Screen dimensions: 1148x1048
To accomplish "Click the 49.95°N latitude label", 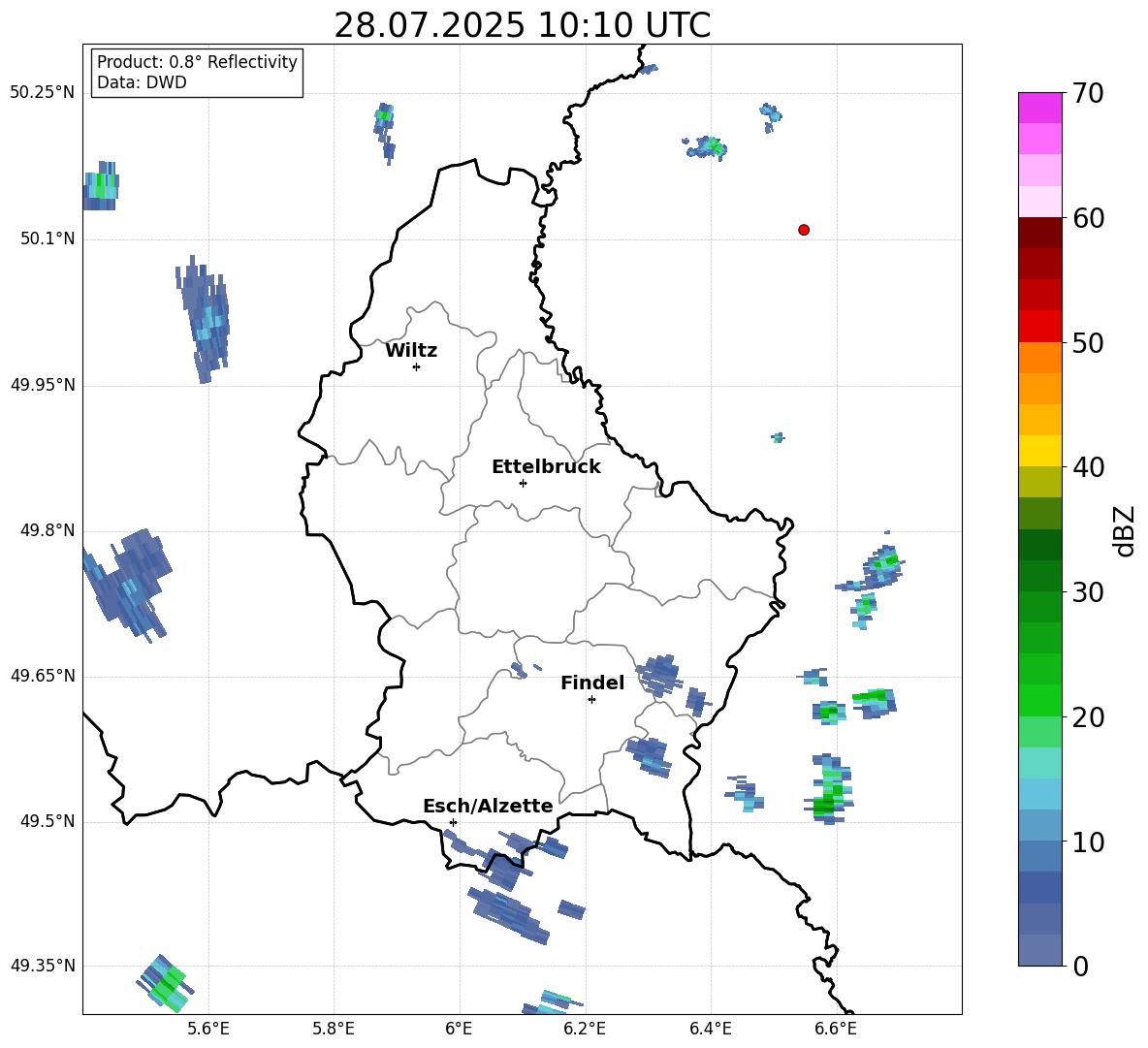I will point(43,385).
